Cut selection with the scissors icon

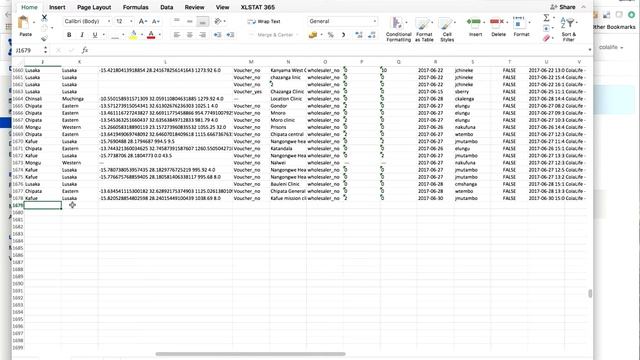pos(44,18)
